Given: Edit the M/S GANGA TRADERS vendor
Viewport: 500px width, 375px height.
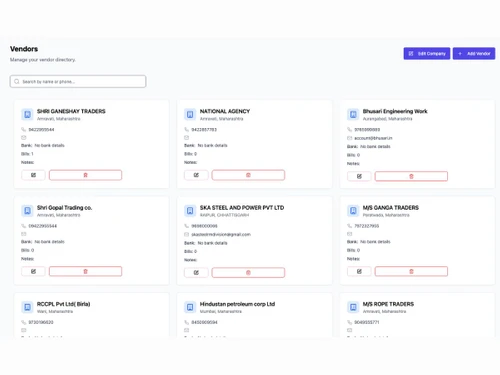Looking at the screenshot, I should 359,271.
